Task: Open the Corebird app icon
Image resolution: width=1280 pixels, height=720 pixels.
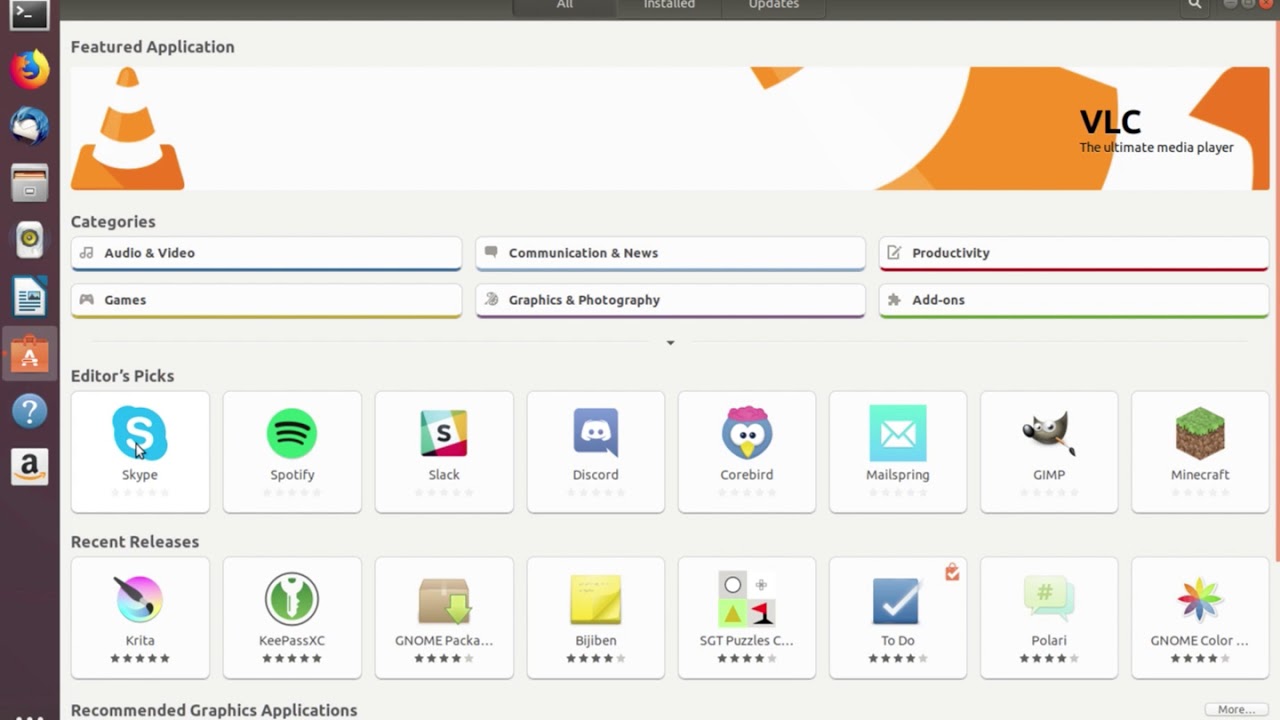Action: pos(747,433)
